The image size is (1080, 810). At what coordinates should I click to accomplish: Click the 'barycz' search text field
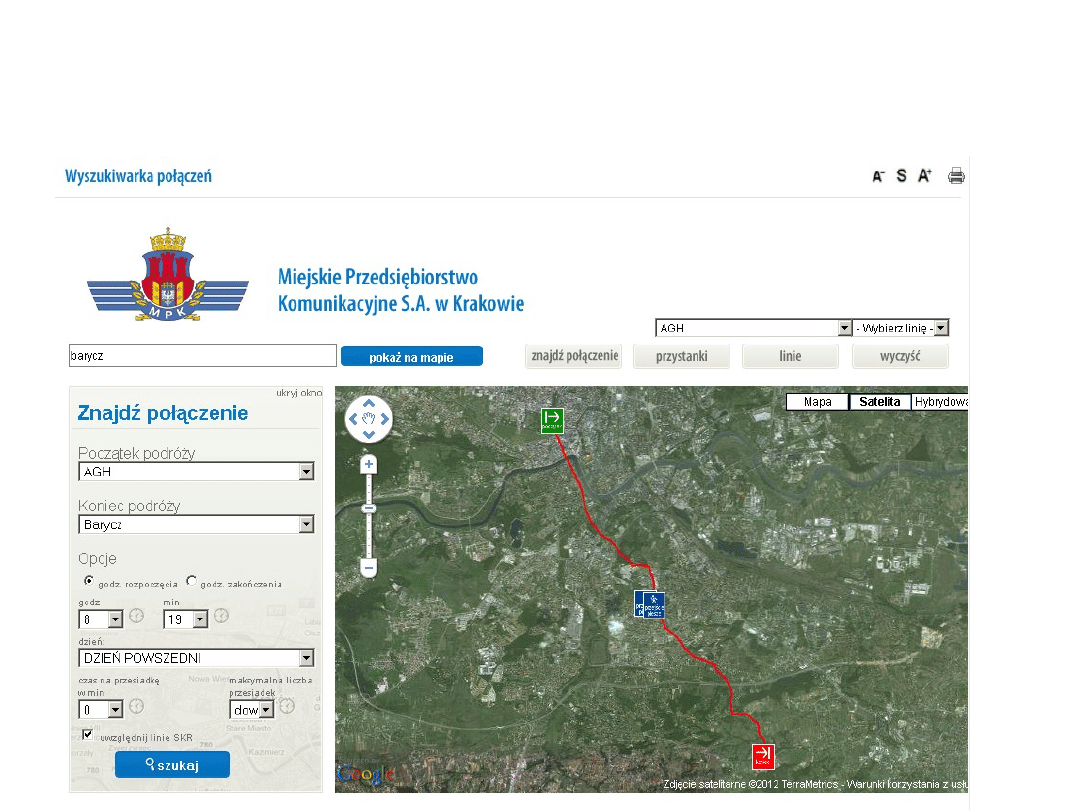point(202,356)
